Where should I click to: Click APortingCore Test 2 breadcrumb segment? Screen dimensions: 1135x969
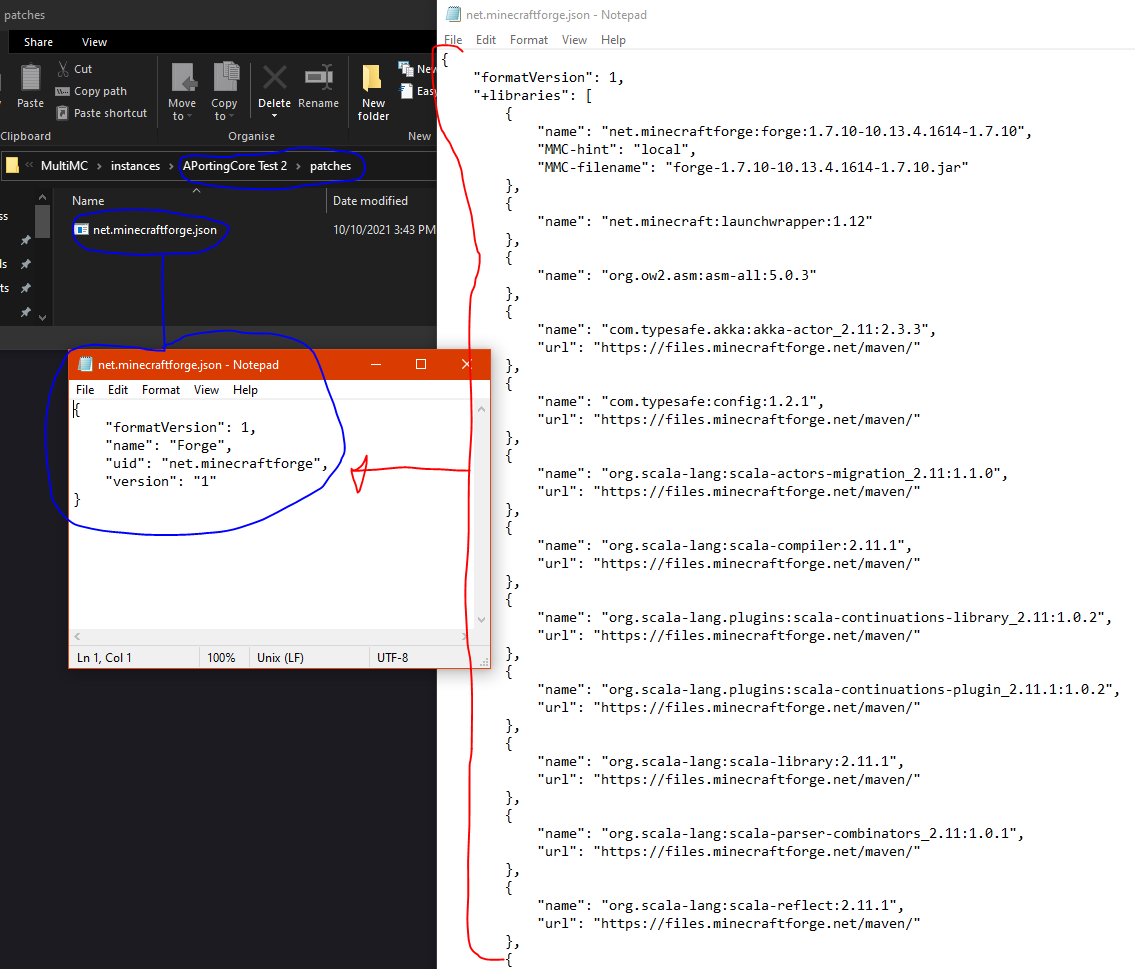(235, 166)
